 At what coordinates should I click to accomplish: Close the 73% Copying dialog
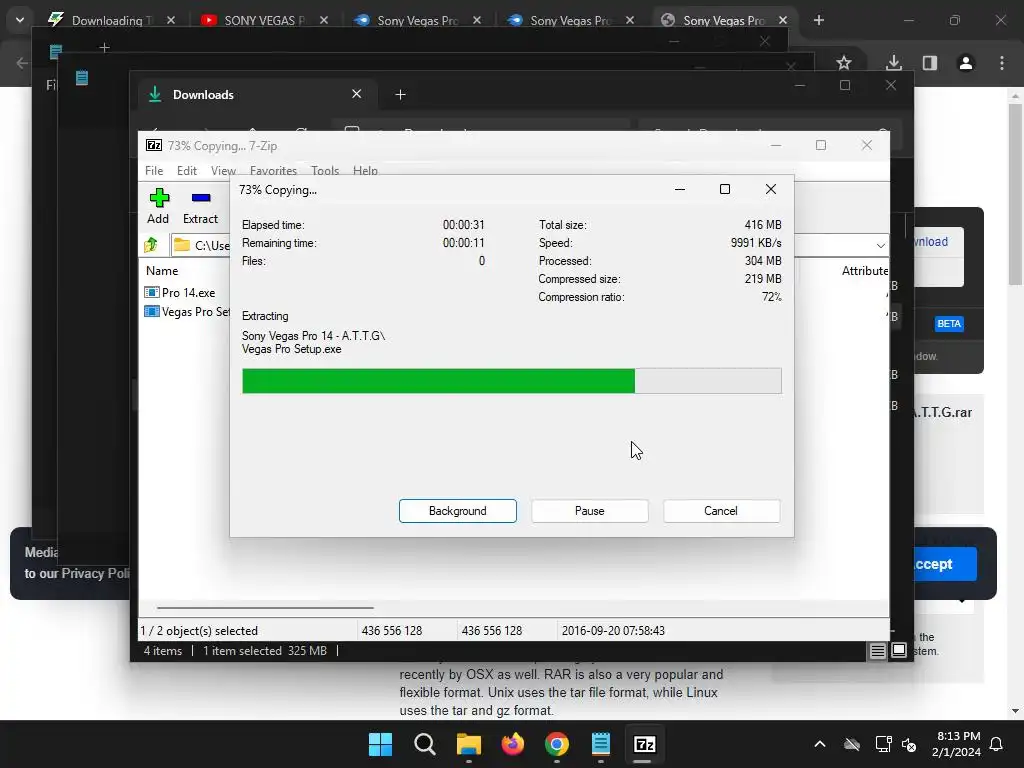[771, 189]
